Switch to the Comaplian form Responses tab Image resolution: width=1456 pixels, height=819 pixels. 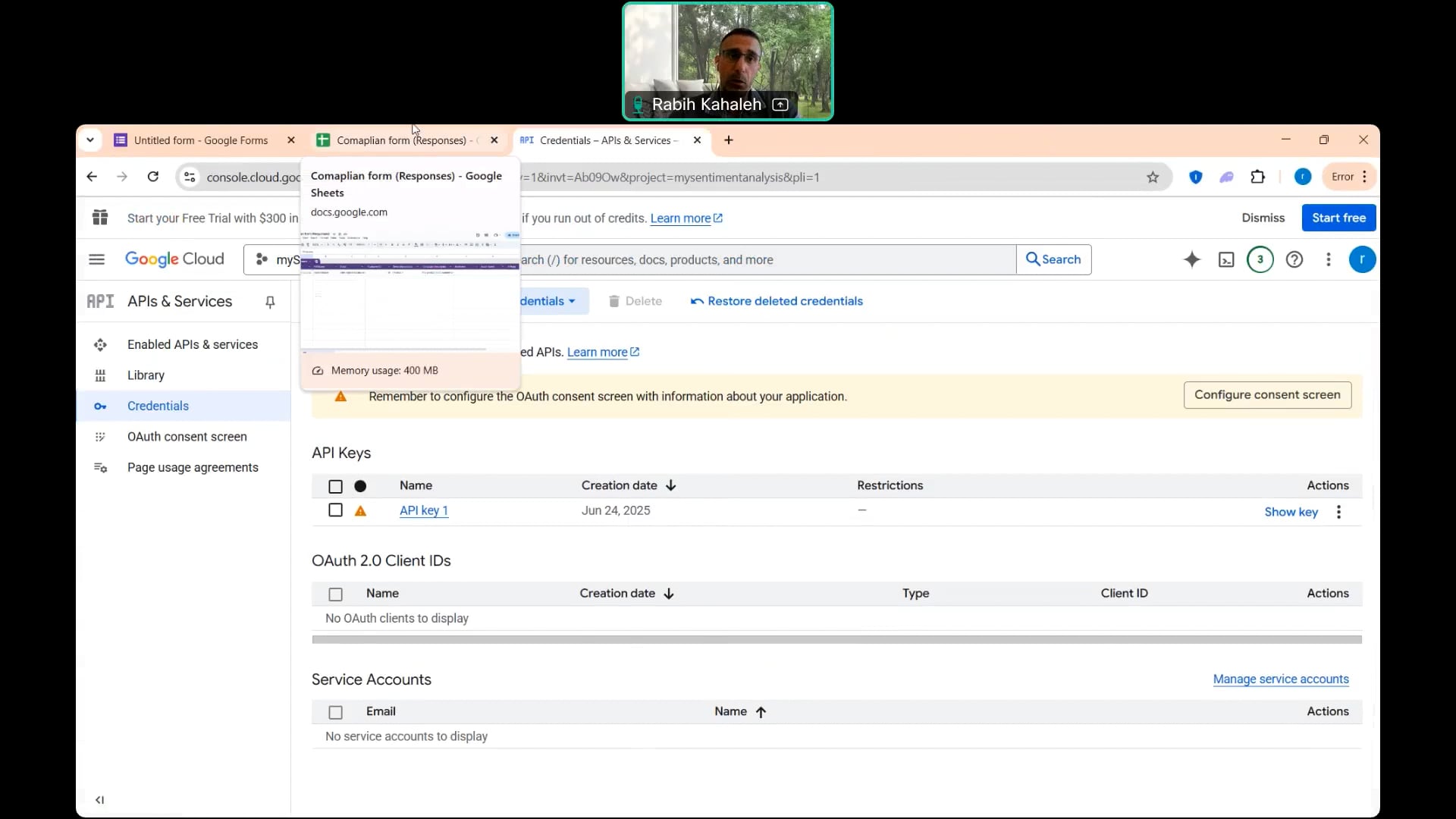tap(402, 140)
